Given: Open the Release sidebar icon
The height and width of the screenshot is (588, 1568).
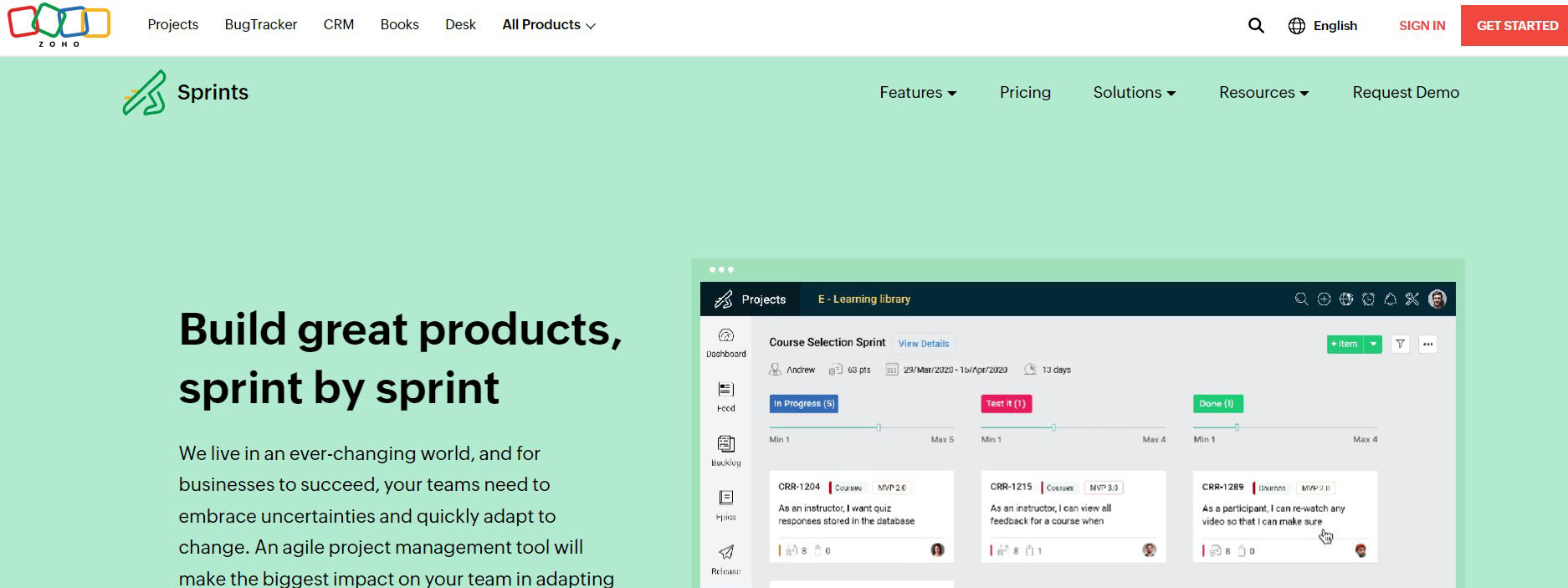Looking at the screenshot, I should tap(726, 552).
